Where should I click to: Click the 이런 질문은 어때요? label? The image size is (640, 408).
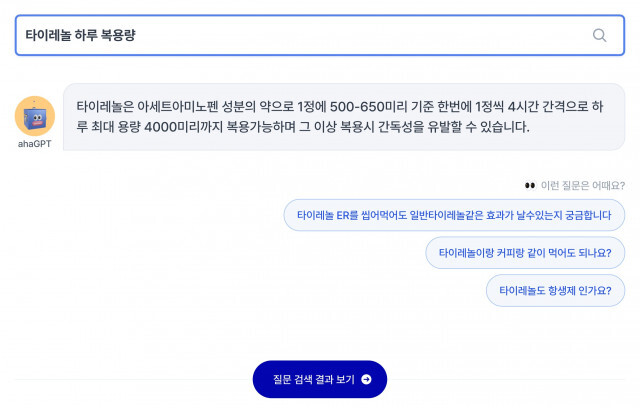click(582, 186)
